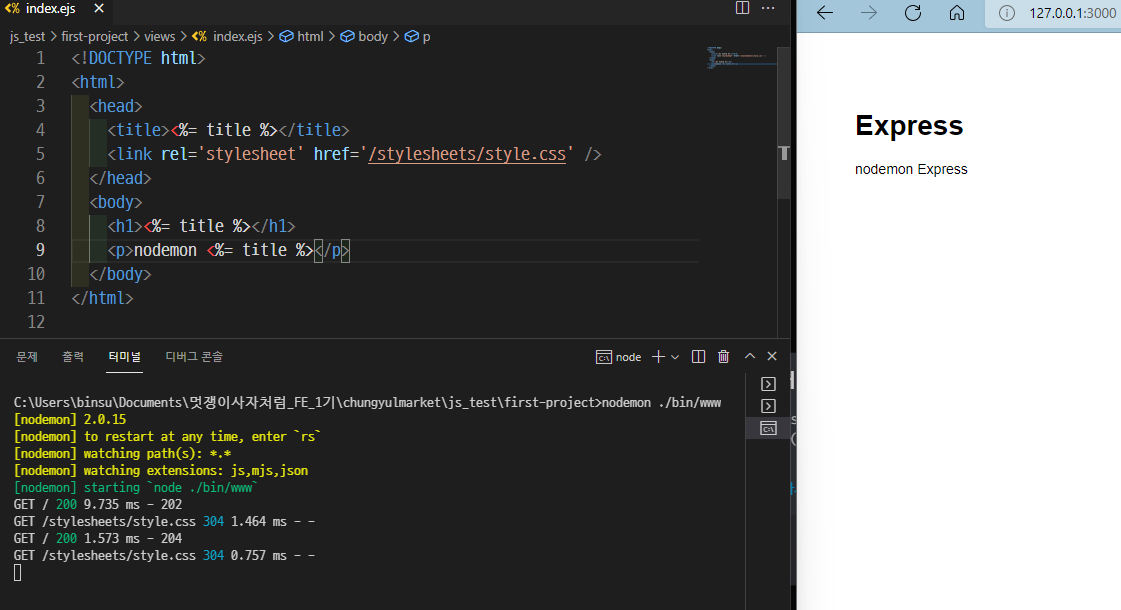This screenshot has height=610, width=1121.
Task: Click 'GET / 200 9.735 ms' log line
Action: (x=98, y=505)
